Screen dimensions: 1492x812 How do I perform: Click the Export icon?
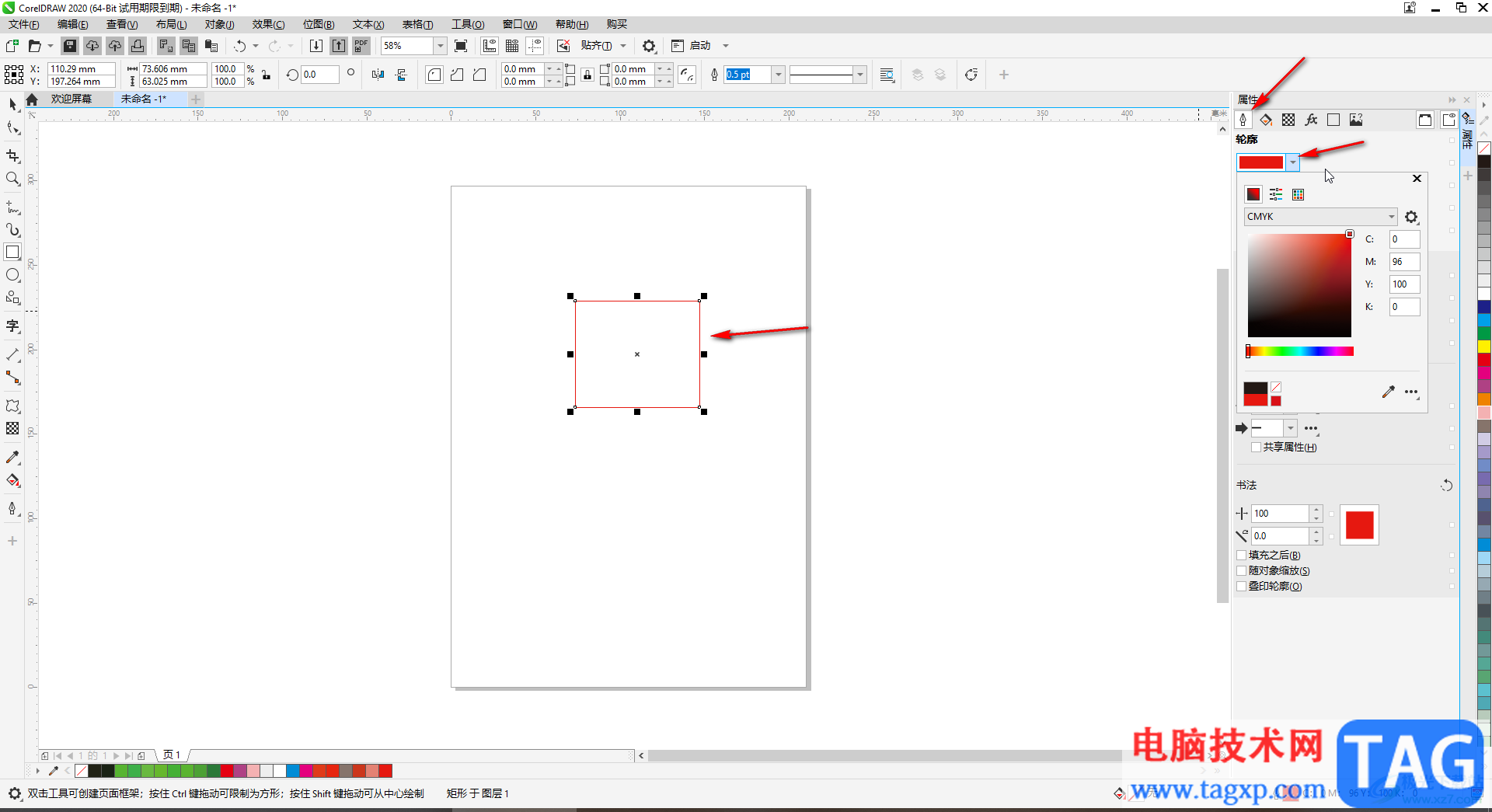click(339, 46)
